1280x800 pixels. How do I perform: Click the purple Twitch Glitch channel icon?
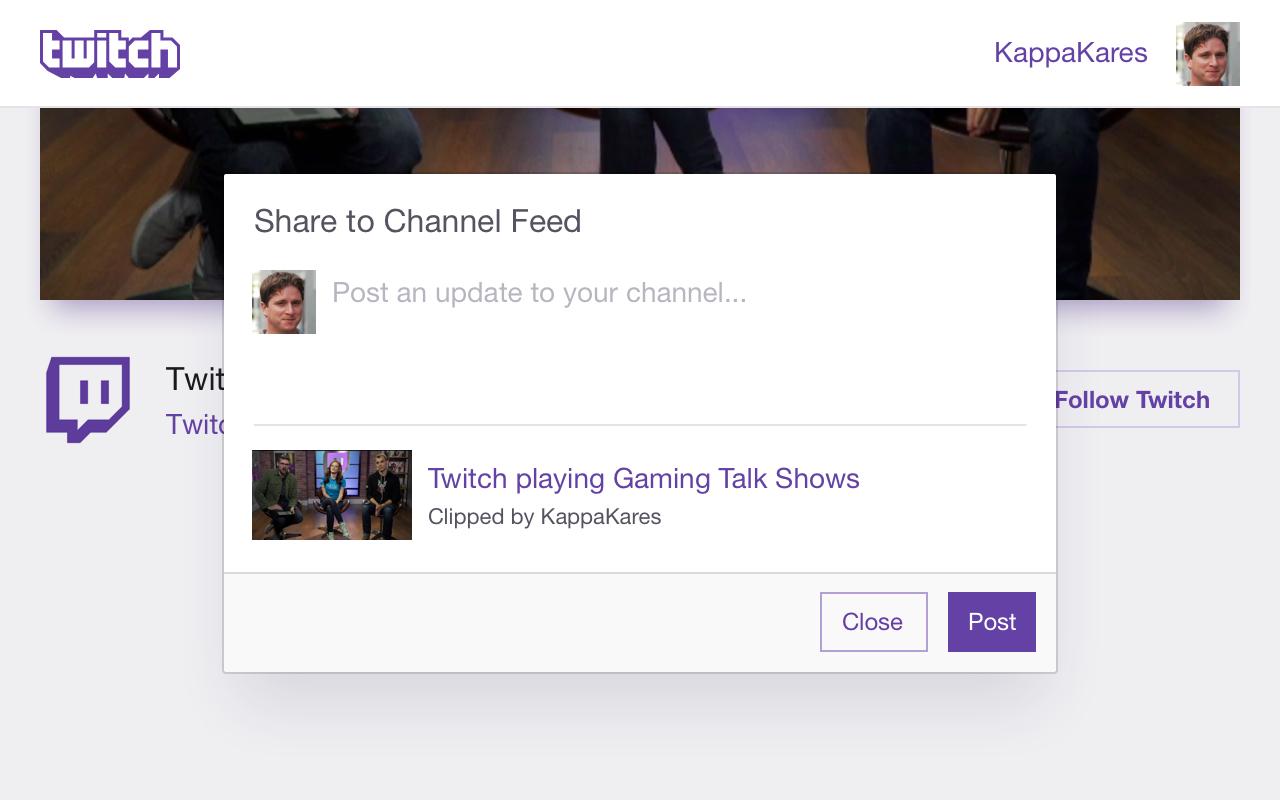[x=86, y=399]
